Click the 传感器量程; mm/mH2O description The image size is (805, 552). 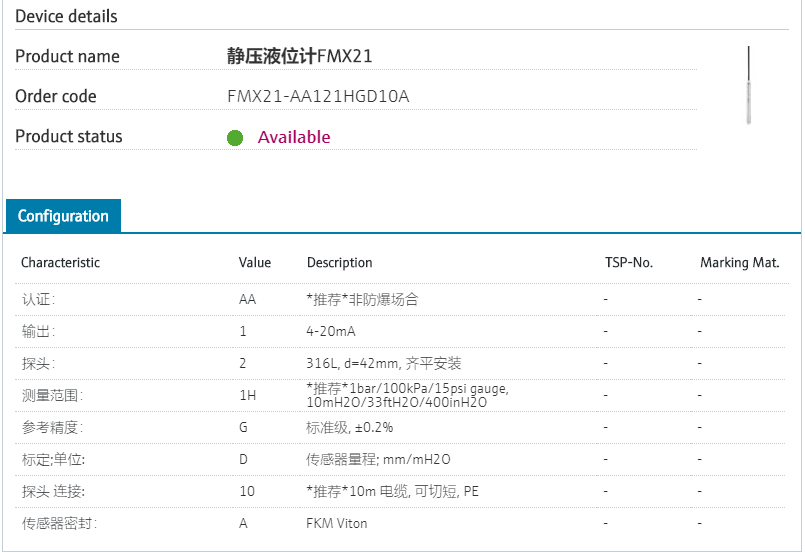click(378, 459)
